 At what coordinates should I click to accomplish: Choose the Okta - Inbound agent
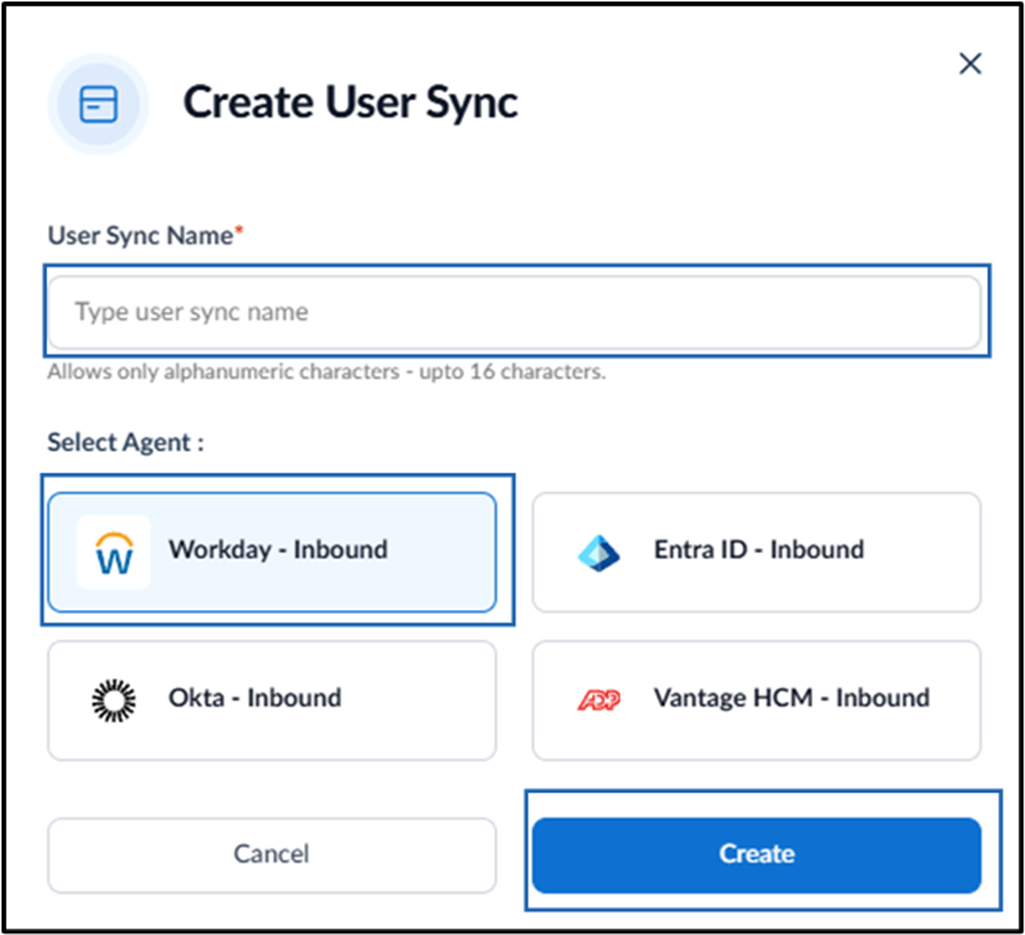point(272,700)
